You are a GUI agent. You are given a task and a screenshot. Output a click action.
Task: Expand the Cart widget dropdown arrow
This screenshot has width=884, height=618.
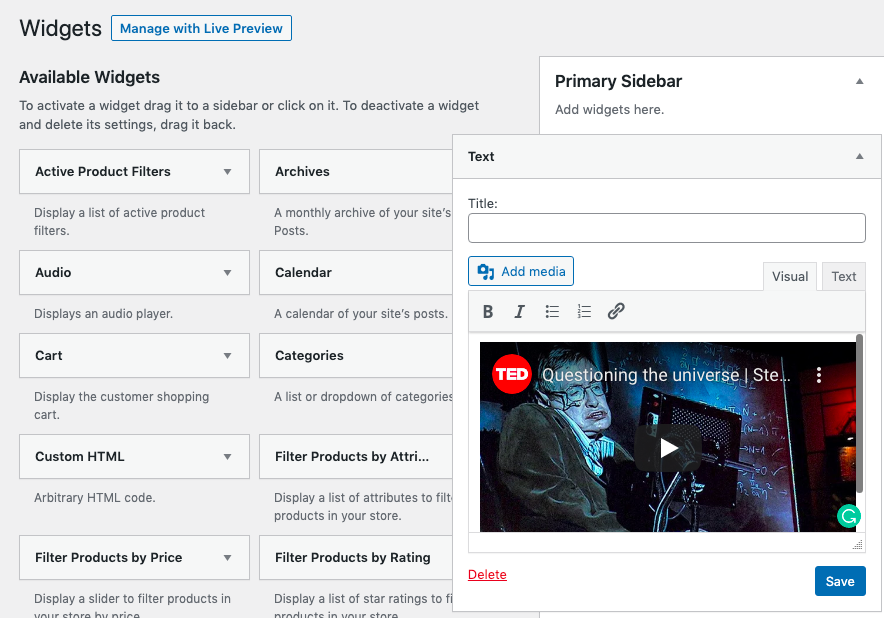click(227, 355)
